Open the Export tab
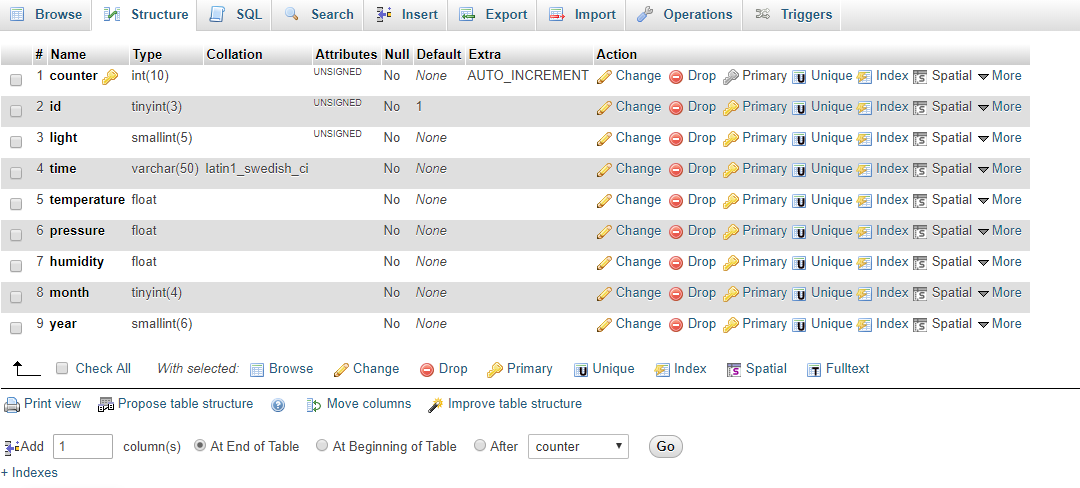 493,14
